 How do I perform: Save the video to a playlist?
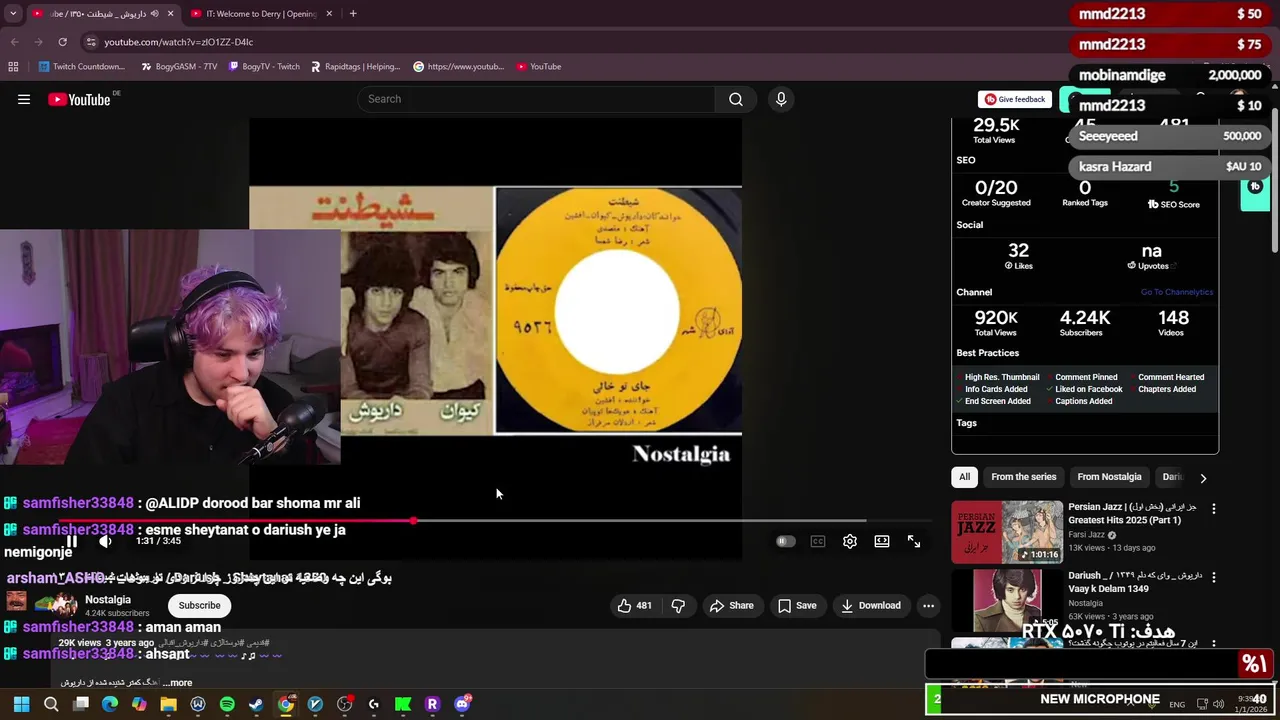798,605
